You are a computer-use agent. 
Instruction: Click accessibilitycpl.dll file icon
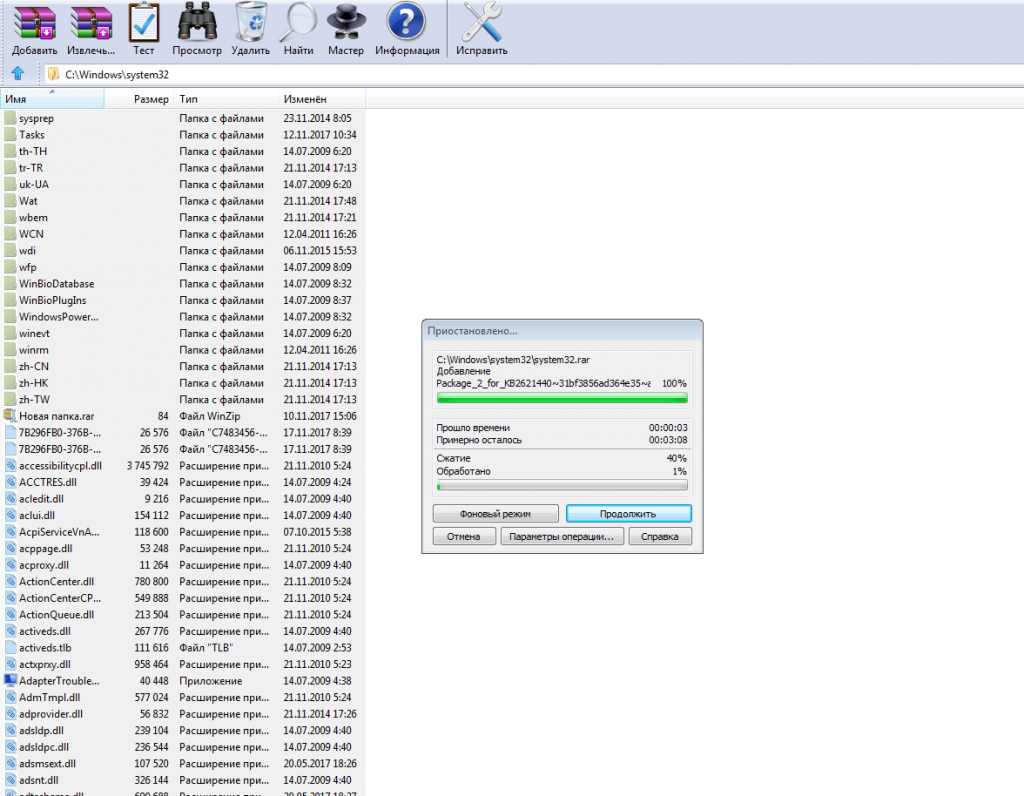10,466
